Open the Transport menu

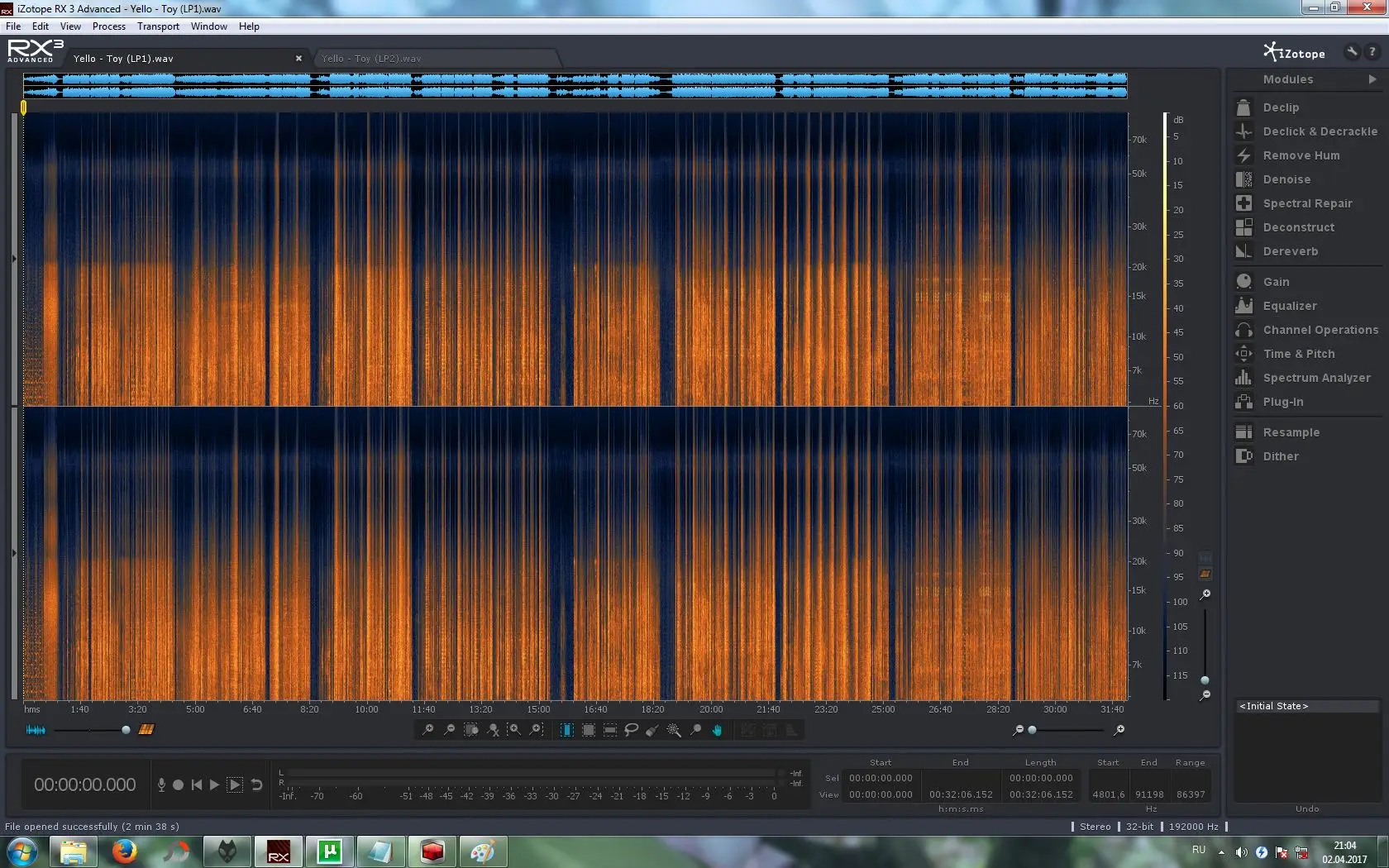(x=158, y=26)
